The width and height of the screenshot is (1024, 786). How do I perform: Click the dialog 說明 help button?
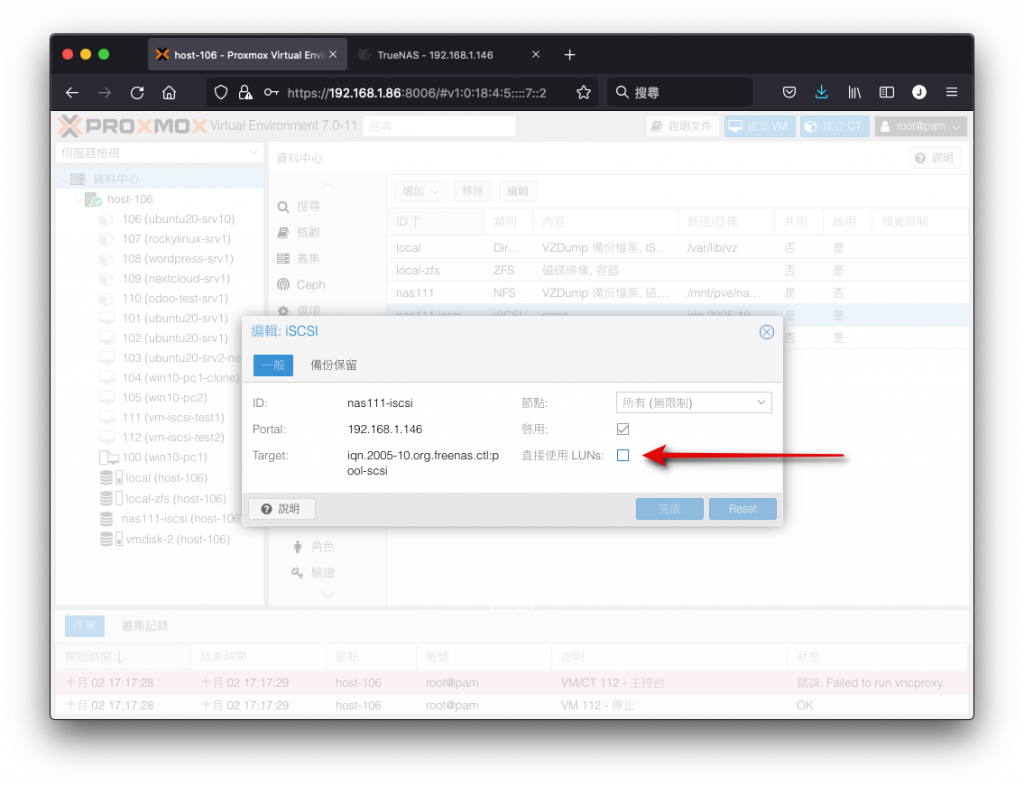(x=281, y=509)
